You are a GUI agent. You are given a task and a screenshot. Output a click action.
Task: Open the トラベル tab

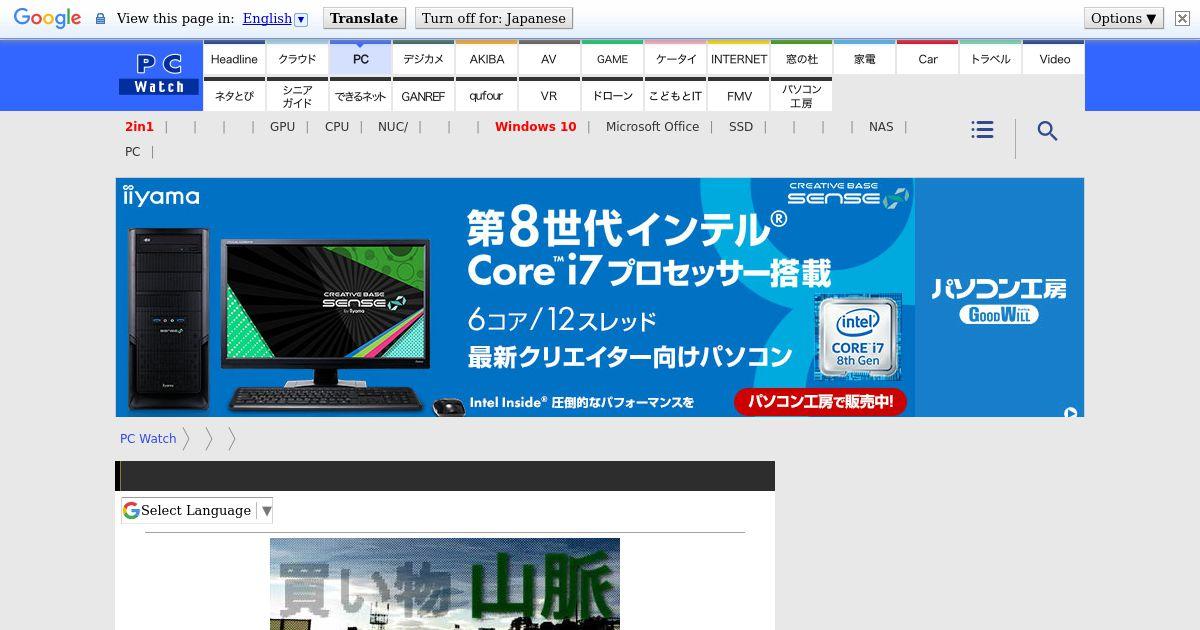pos(990,59)
